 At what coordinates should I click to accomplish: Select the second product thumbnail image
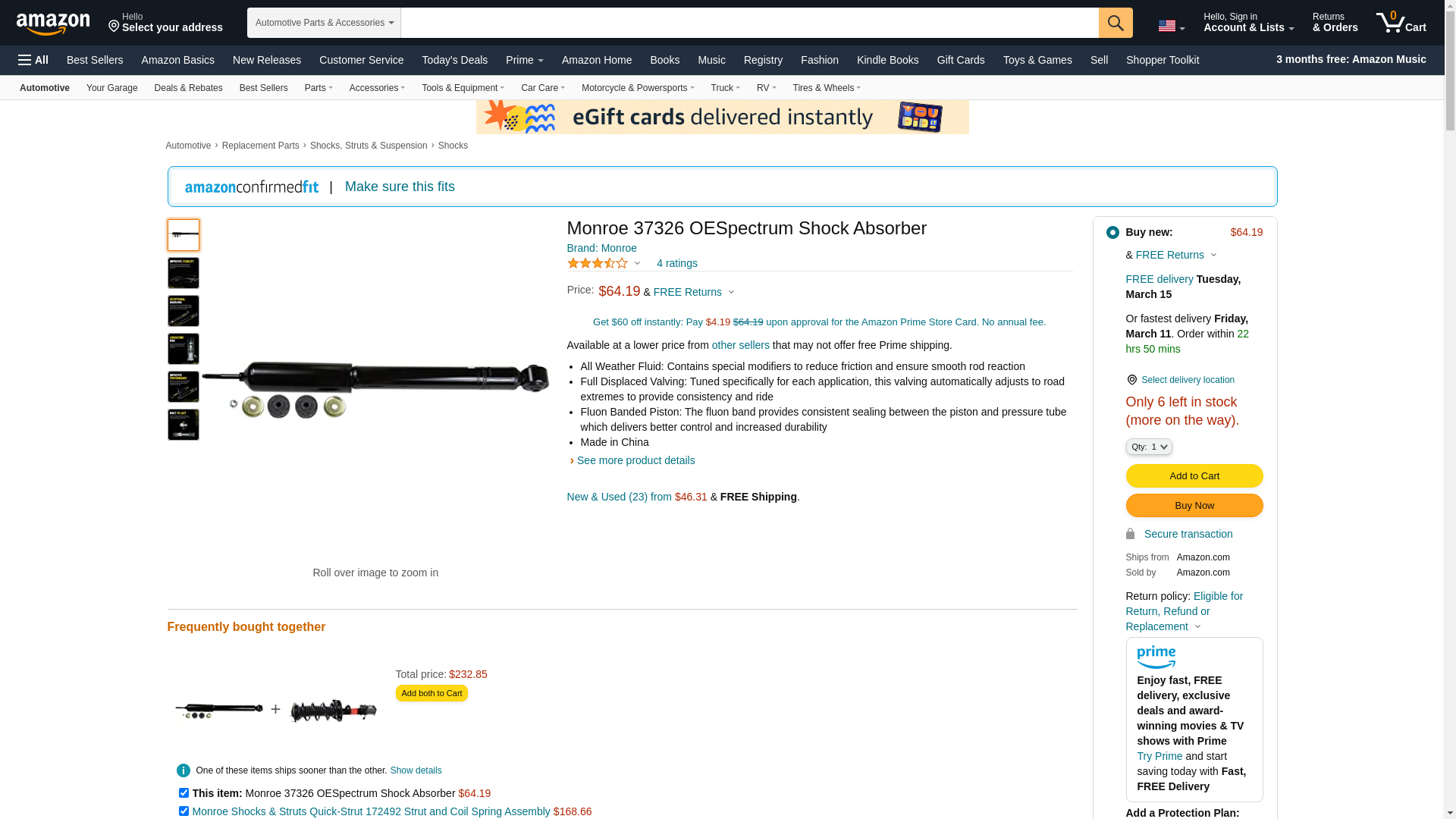pyautogui.click(x=184, y=273)
